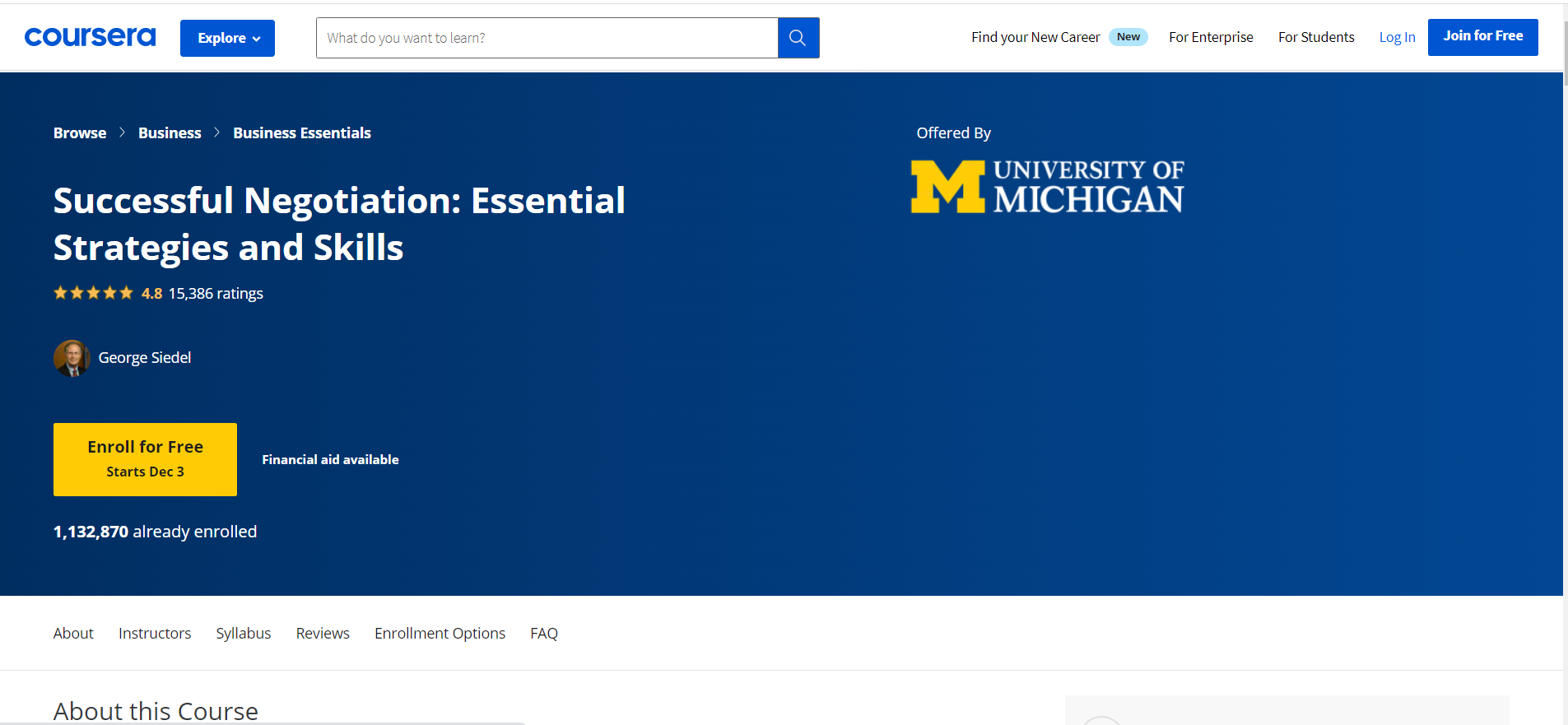The height and width of the screenshot is (725, 1568).
Task: Click Enroll for Free button
Action: click(145, 459)
